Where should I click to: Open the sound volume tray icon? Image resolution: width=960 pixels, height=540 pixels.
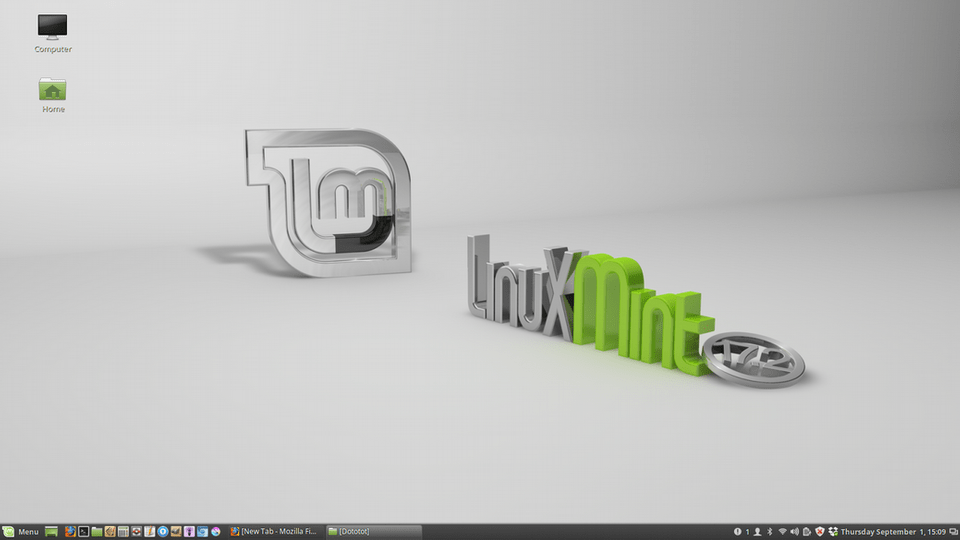pyautogui.click(x=794, y=531)
